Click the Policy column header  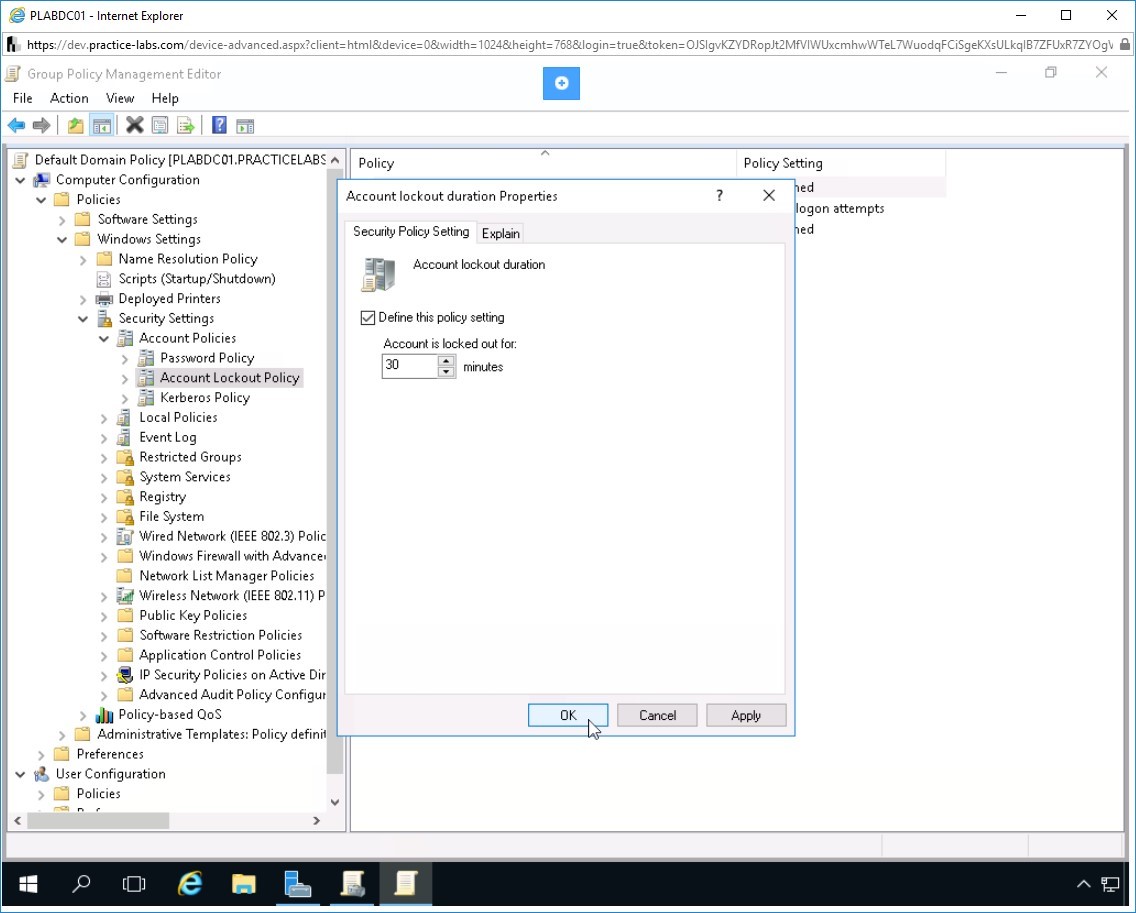point(543,163)
